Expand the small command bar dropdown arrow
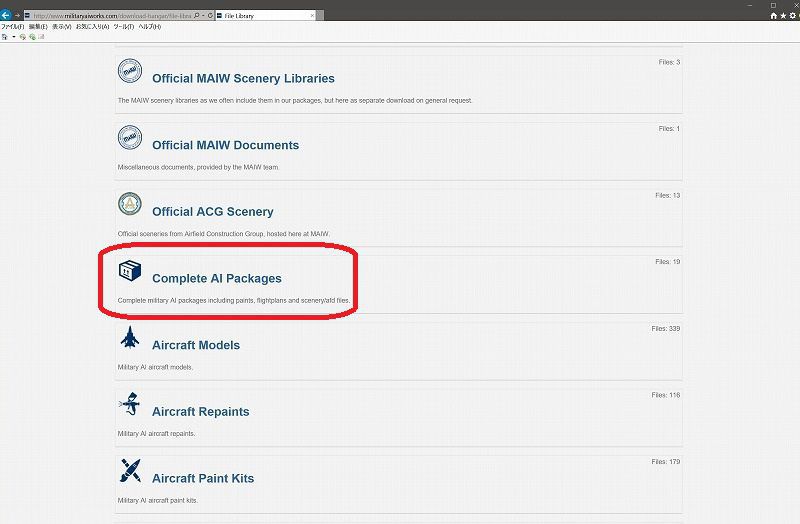This screenshot has width=800, height=524. point(14,37)
